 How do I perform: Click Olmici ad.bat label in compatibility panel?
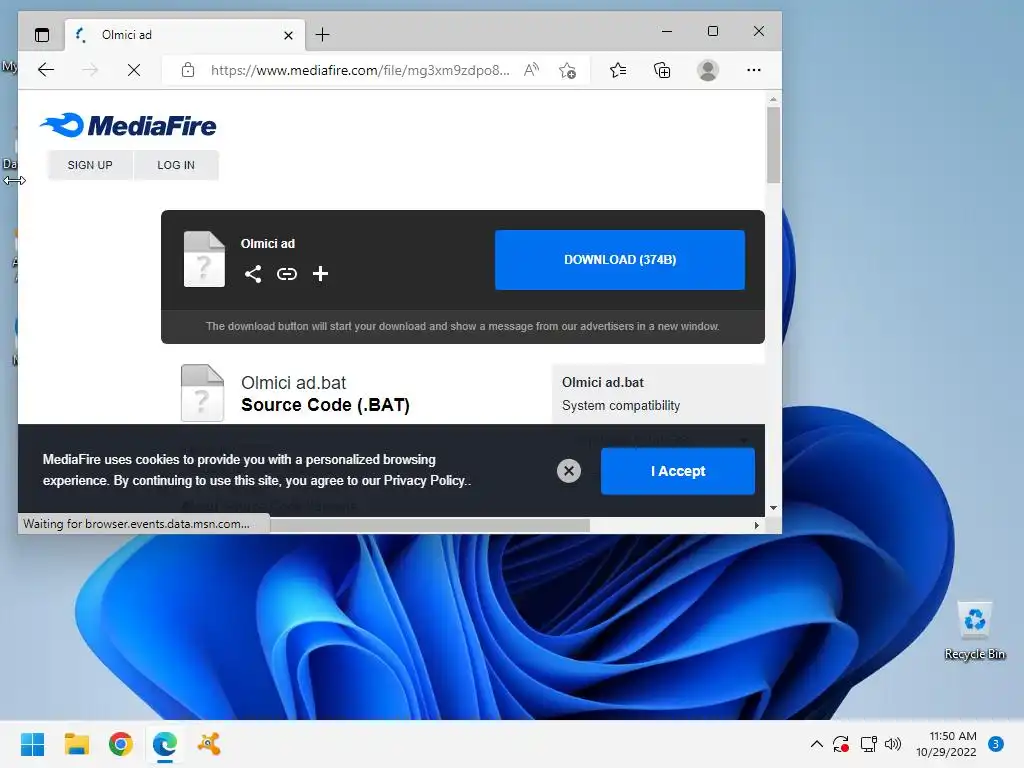603,383
